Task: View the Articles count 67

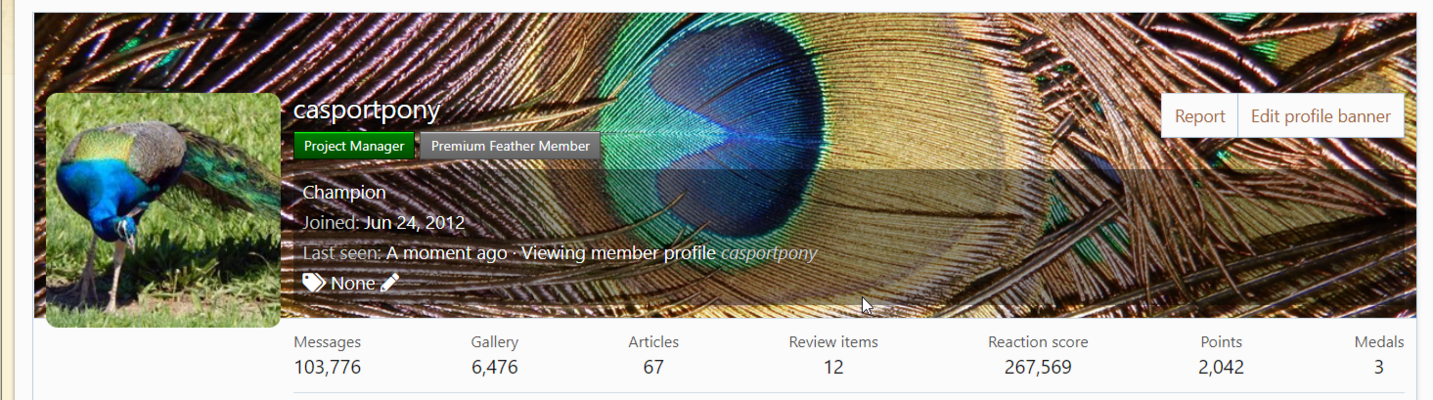Action: [x=653, y=367]
